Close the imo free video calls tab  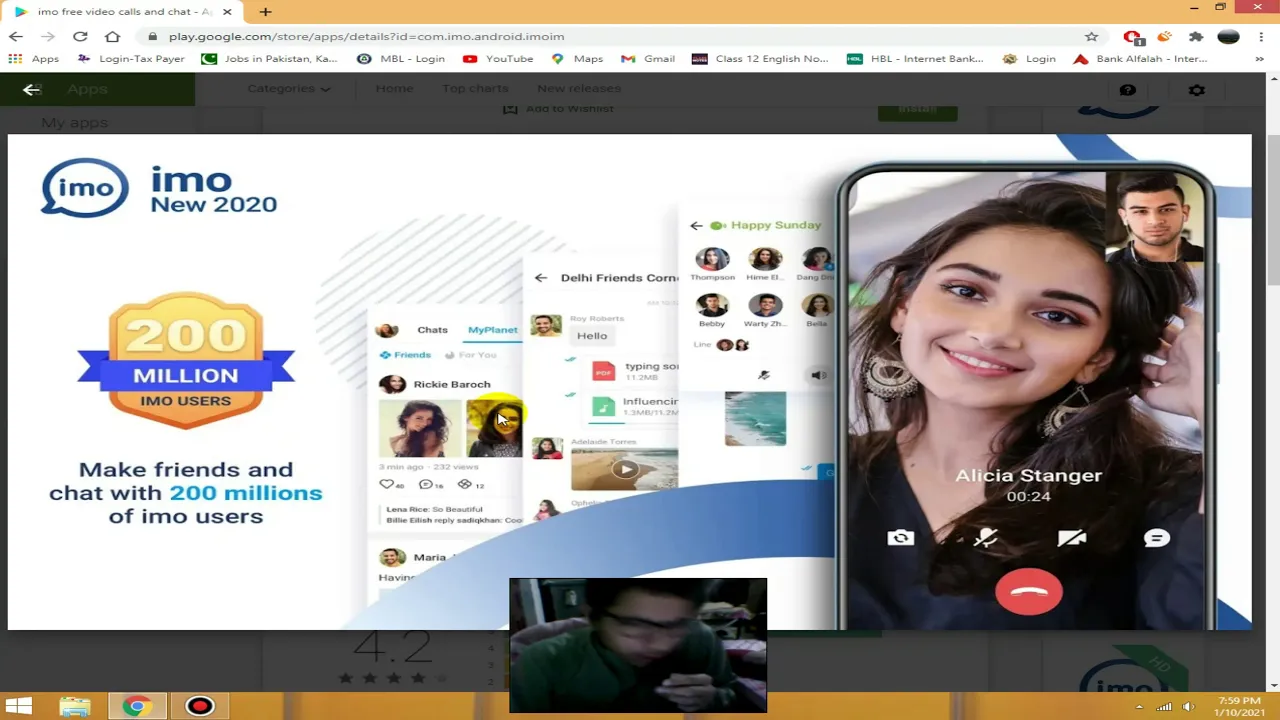(x=227, y=12)
